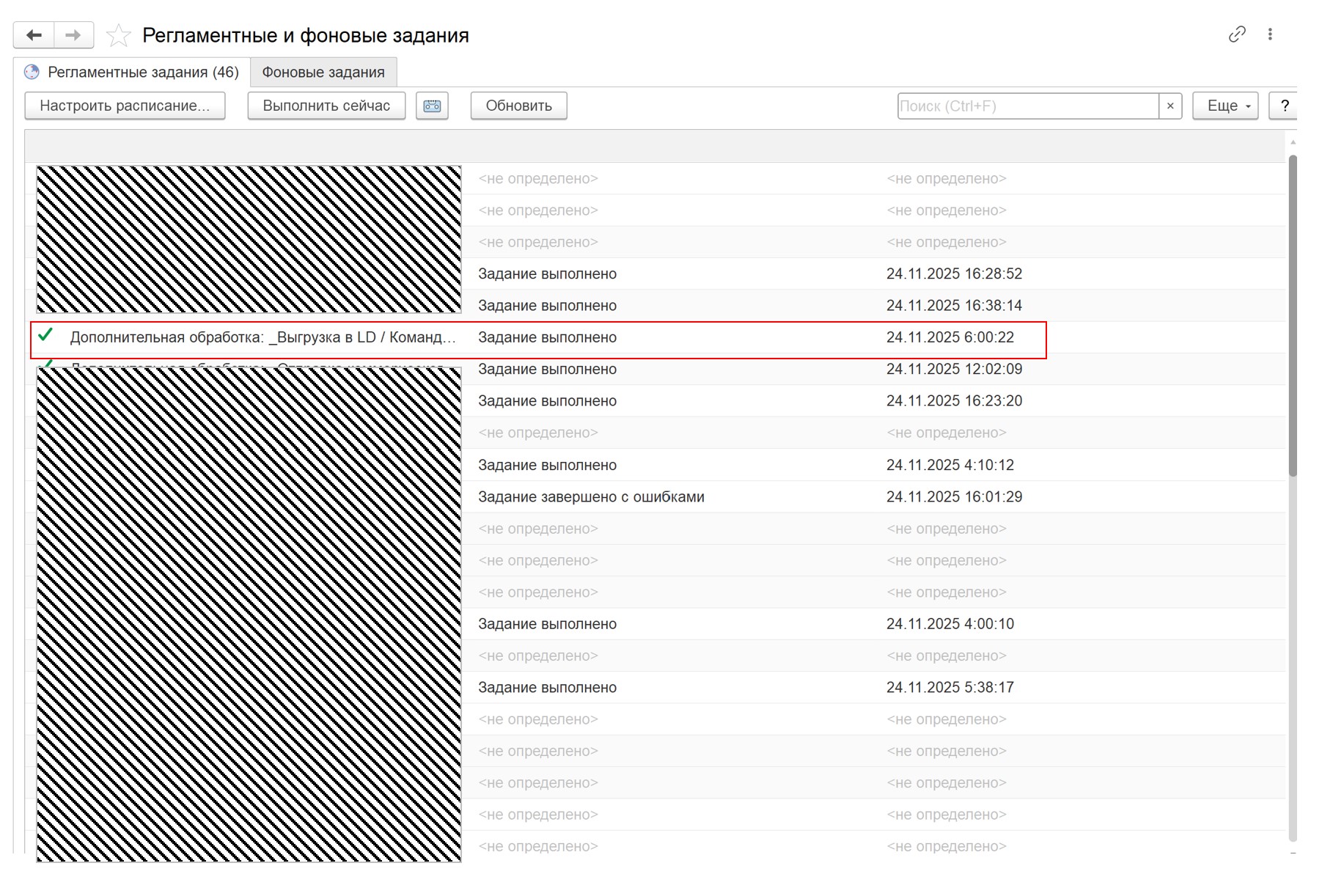Screen dimensions: 1333x896
Task: Click the back navigation arrow
Action: click(x=33, y=34)
